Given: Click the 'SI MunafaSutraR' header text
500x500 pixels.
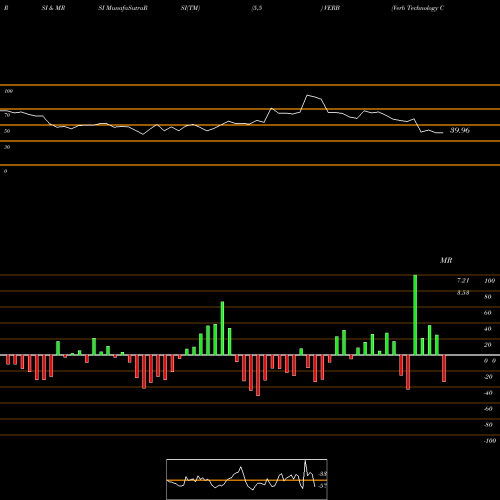Looking at the screenshot, I should click(x=123, y=8).
